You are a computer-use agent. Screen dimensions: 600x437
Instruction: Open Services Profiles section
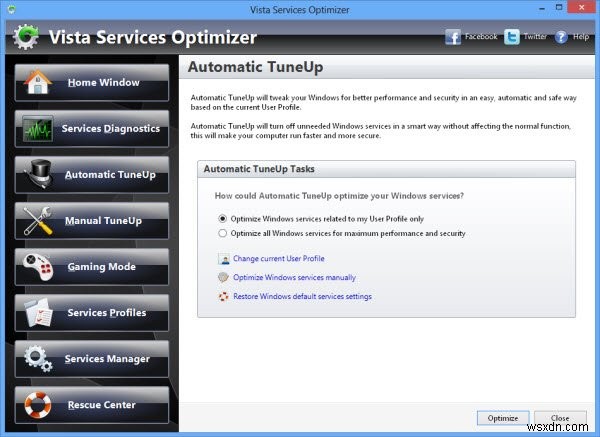click(92, 313)
